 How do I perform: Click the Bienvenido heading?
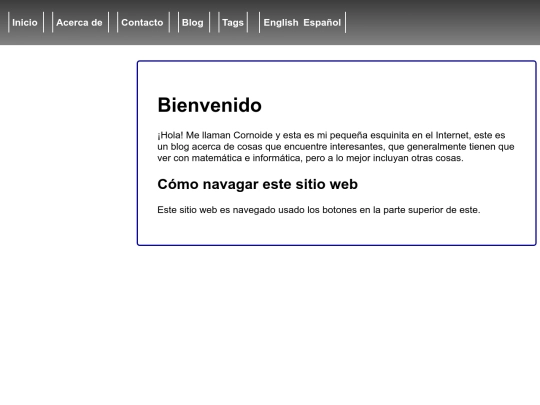coord(209,105)
